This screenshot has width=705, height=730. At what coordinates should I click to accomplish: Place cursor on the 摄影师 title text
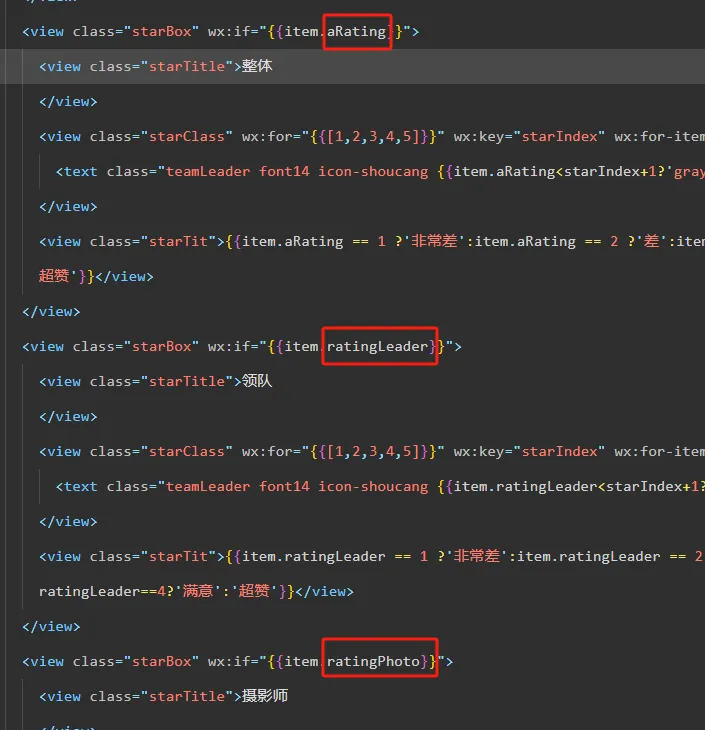tap(265, 696)
